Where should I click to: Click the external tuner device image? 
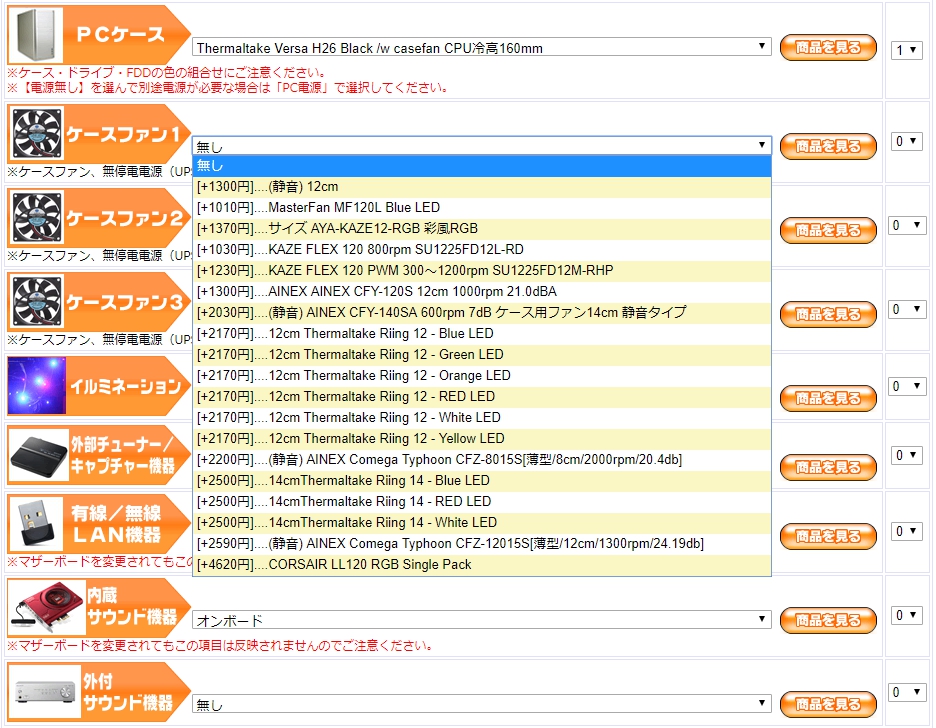point(39,456)
